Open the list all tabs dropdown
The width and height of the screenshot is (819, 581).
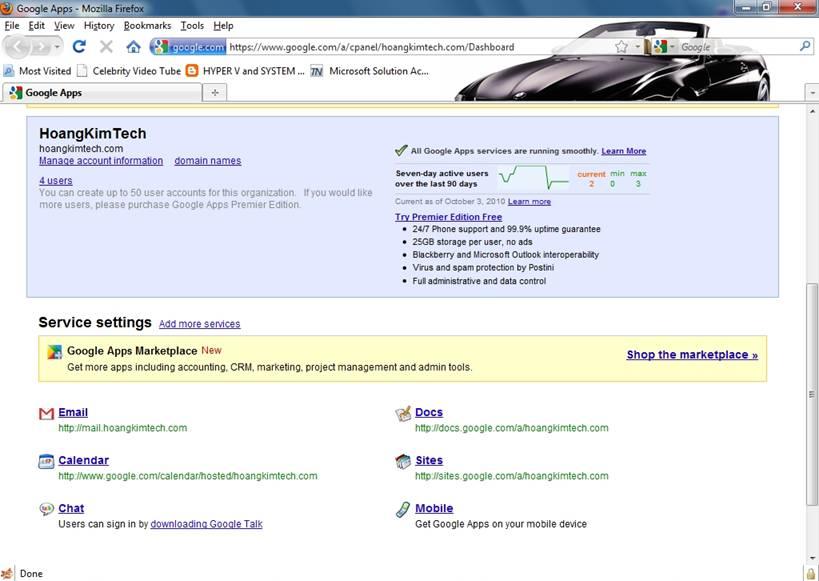coord(812,93)
